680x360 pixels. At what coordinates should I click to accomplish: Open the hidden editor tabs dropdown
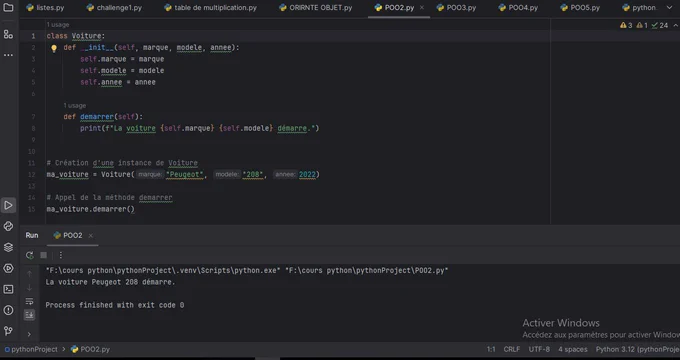click(x=669, y=8)
